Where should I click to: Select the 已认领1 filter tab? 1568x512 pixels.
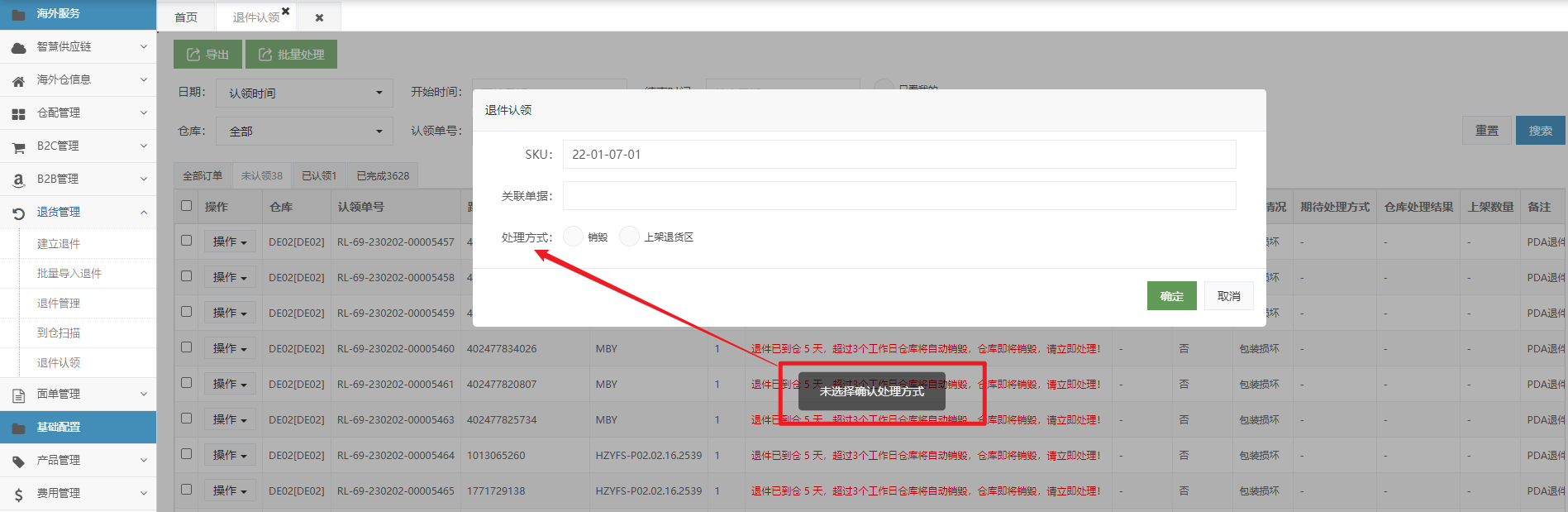319,175
